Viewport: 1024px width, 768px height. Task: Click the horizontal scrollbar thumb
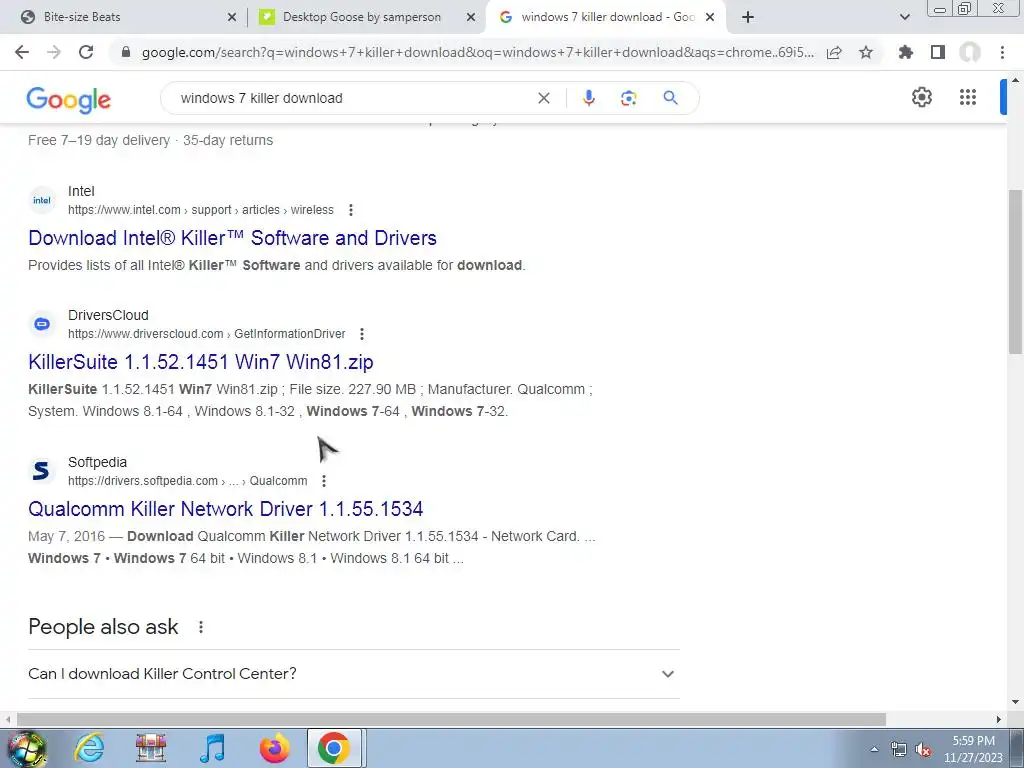(451, 719)
